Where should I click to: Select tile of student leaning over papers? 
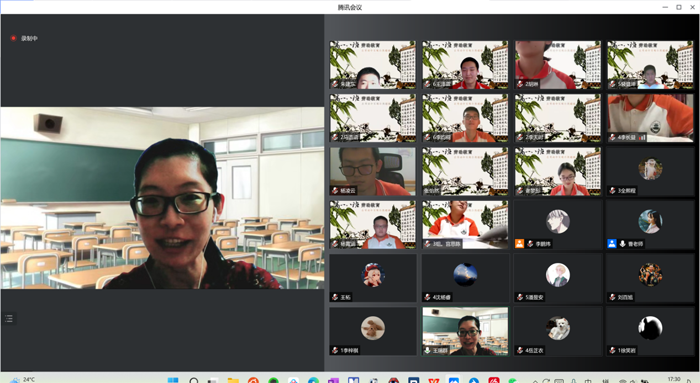[465, 225]
